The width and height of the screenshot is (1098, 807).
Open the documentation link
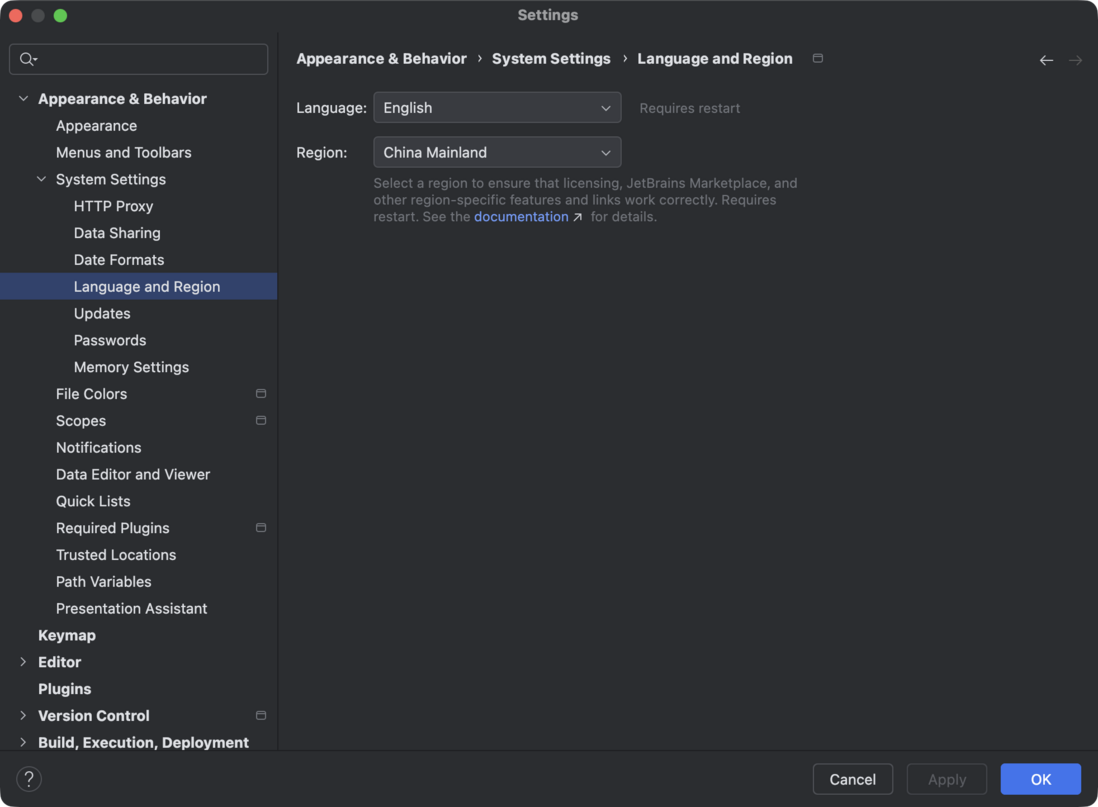pyautogui.click(x=521, y=217)
